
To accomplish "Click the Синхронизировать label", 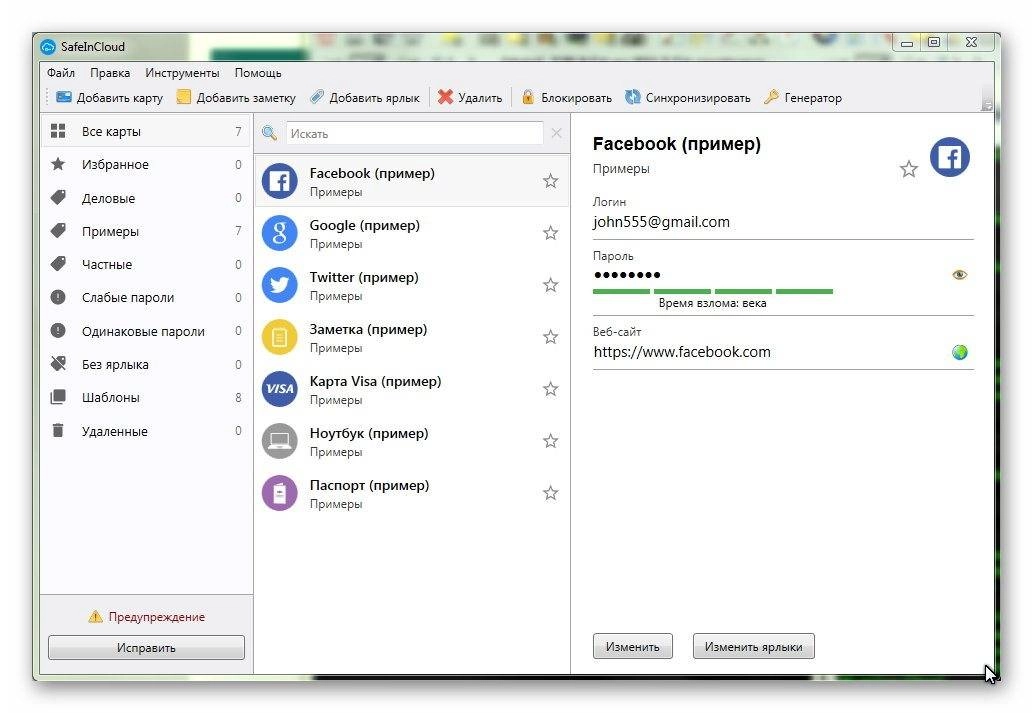I will [698, 98].
